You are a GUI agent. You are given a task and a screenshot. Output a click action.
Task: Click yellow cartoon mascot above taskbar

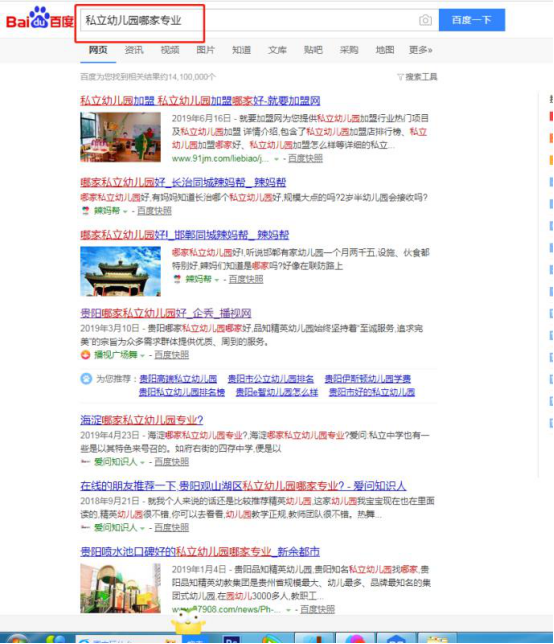[x=188, y=622]
